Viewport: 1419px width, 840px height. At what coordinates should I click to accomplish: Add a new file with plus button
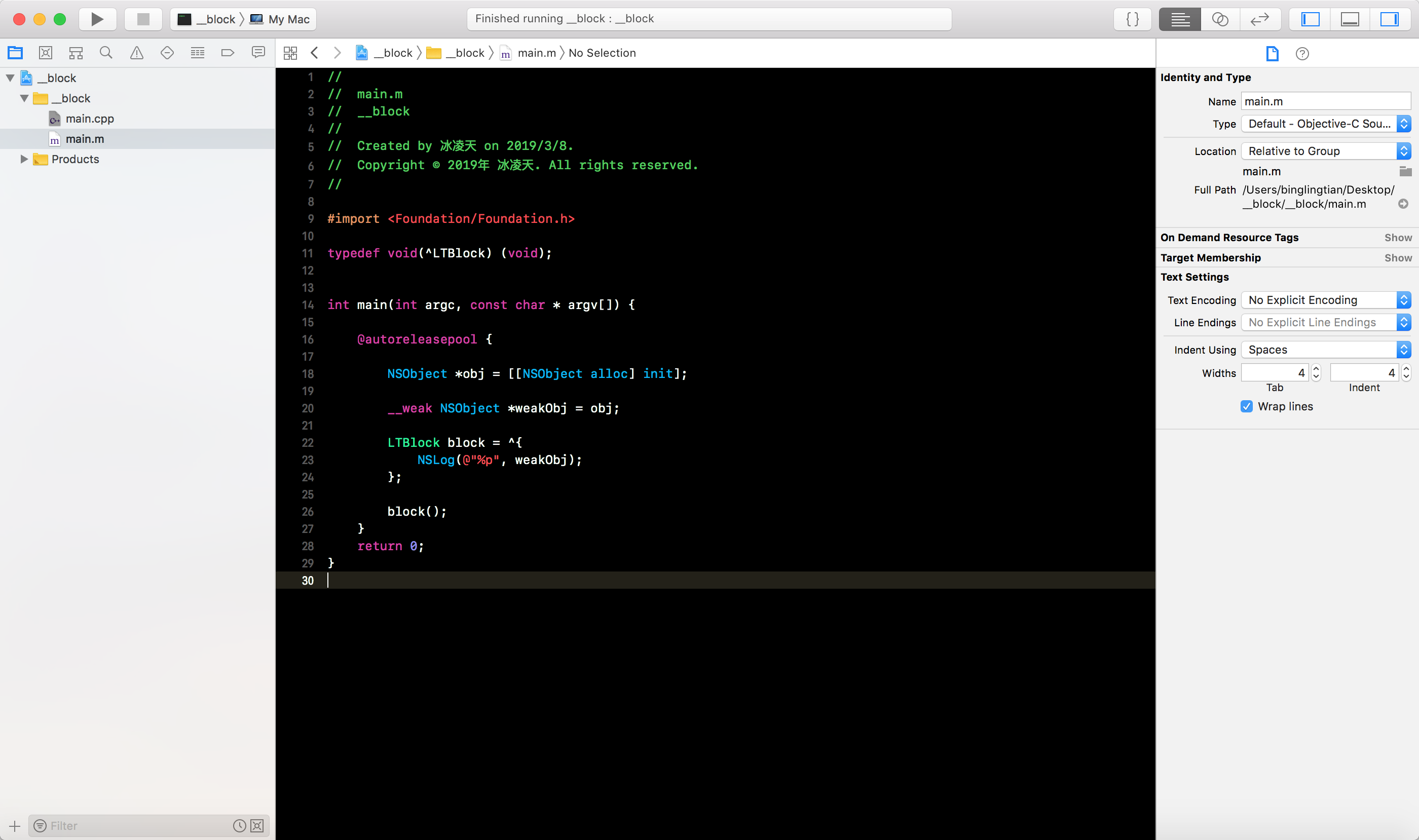click(x=15, y=826)
